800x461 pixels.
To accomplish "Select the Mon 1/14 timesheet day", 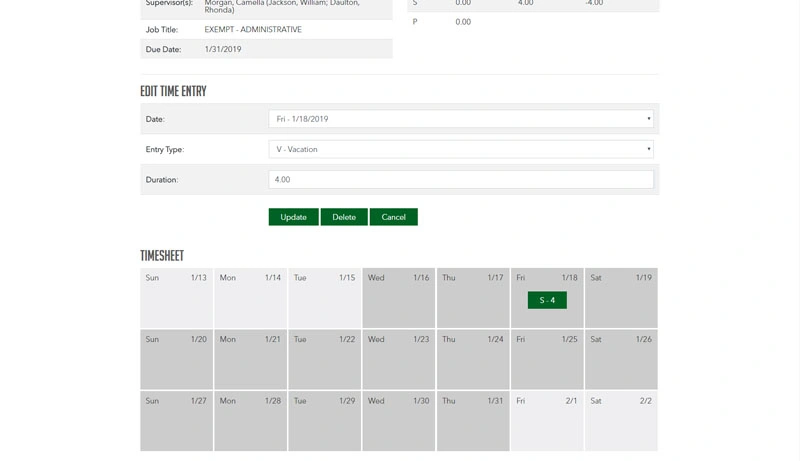I will [251, 298].
